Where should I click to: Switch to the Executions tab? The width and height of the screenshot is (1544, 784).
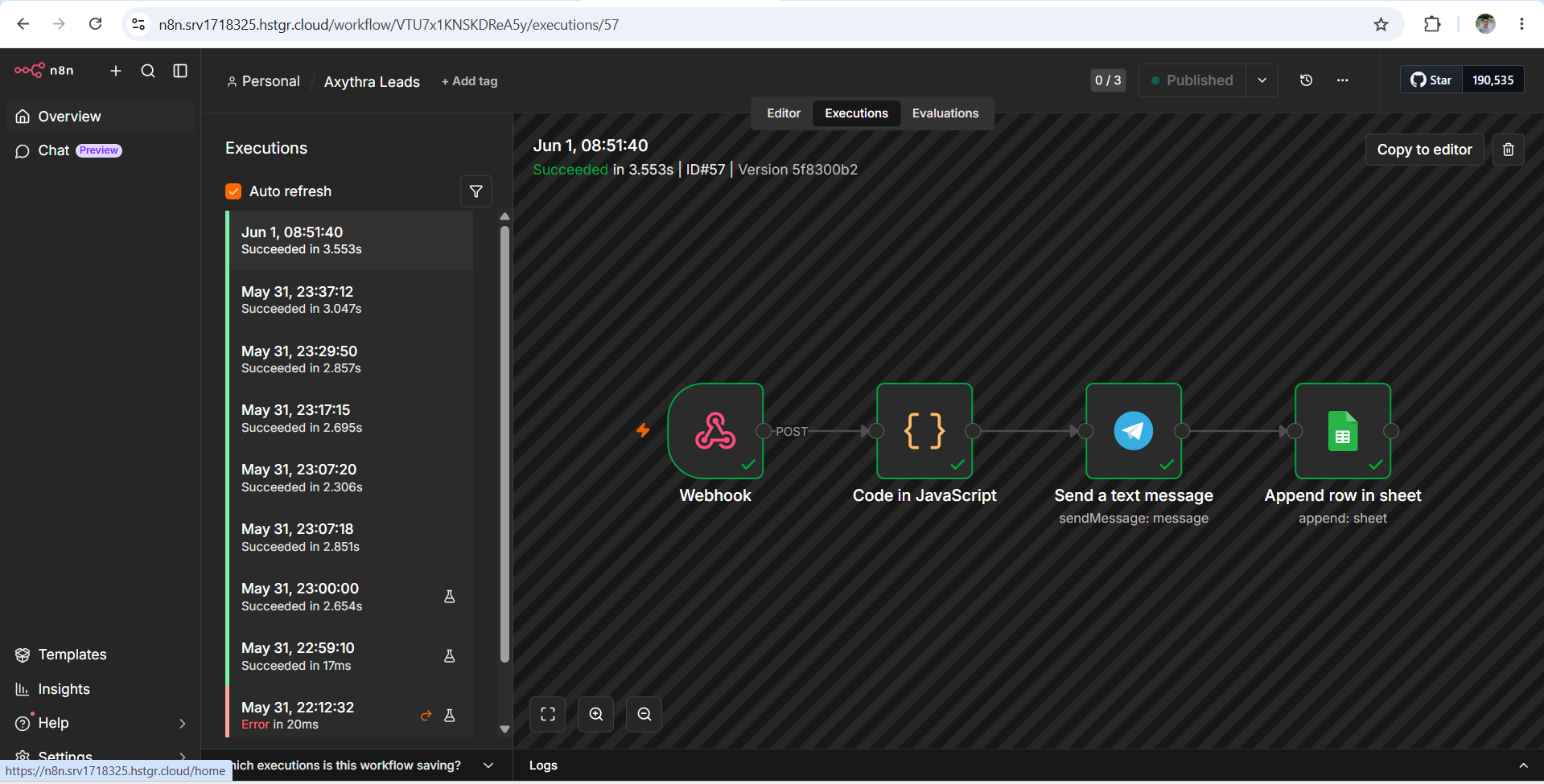point(856,113)
